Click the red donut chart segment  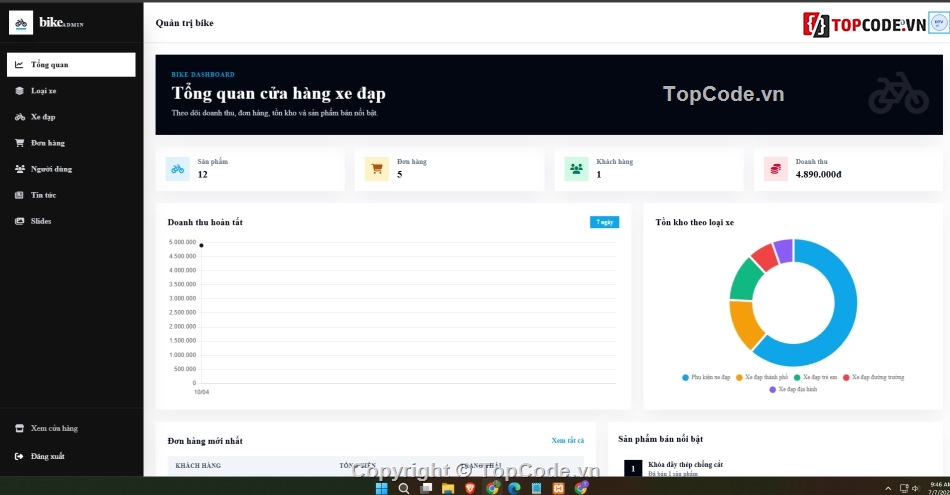765,256
